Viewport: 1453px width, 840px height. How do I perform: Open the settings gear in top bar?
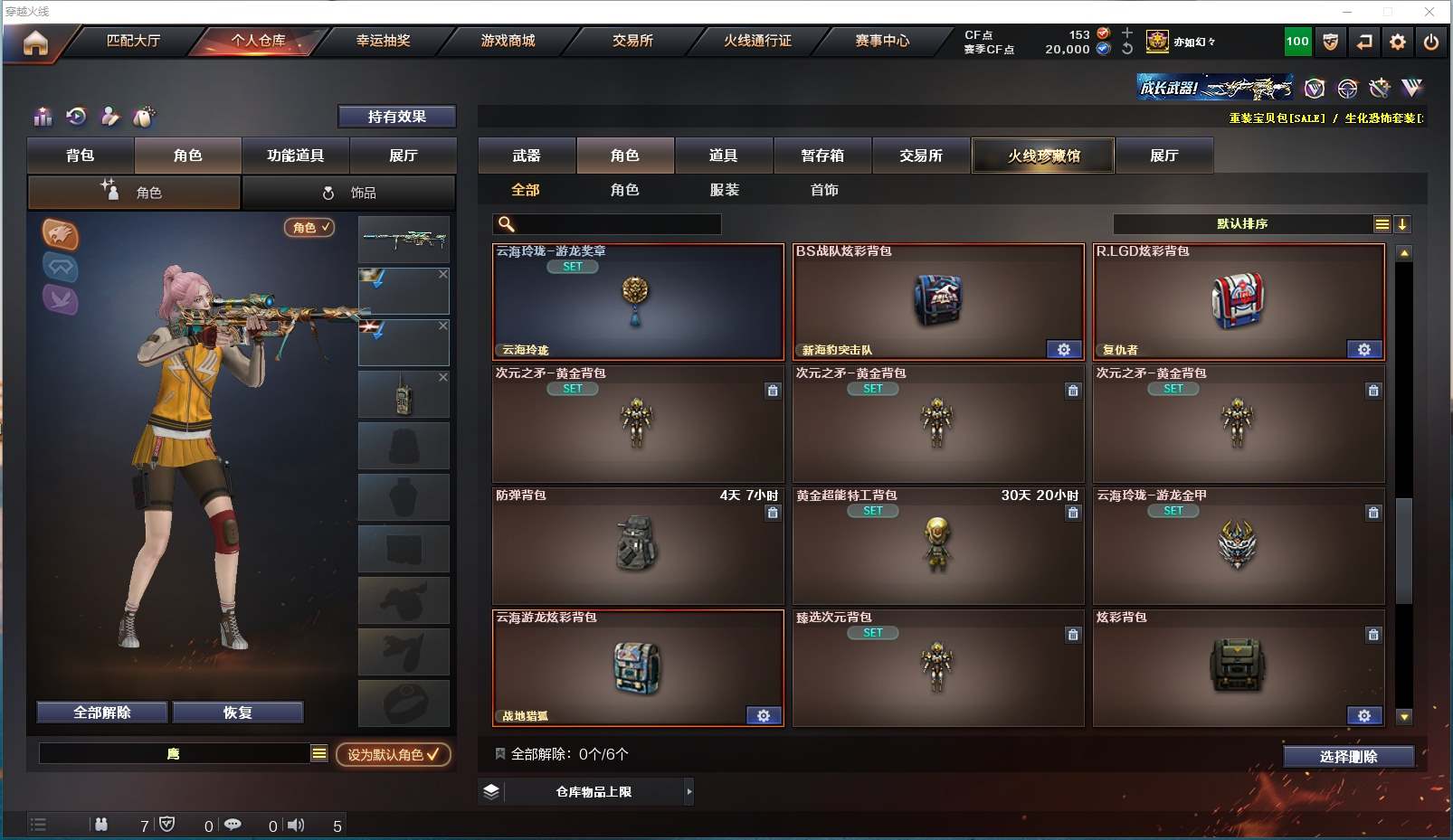pyautogui.click(x=1398, y=42)
